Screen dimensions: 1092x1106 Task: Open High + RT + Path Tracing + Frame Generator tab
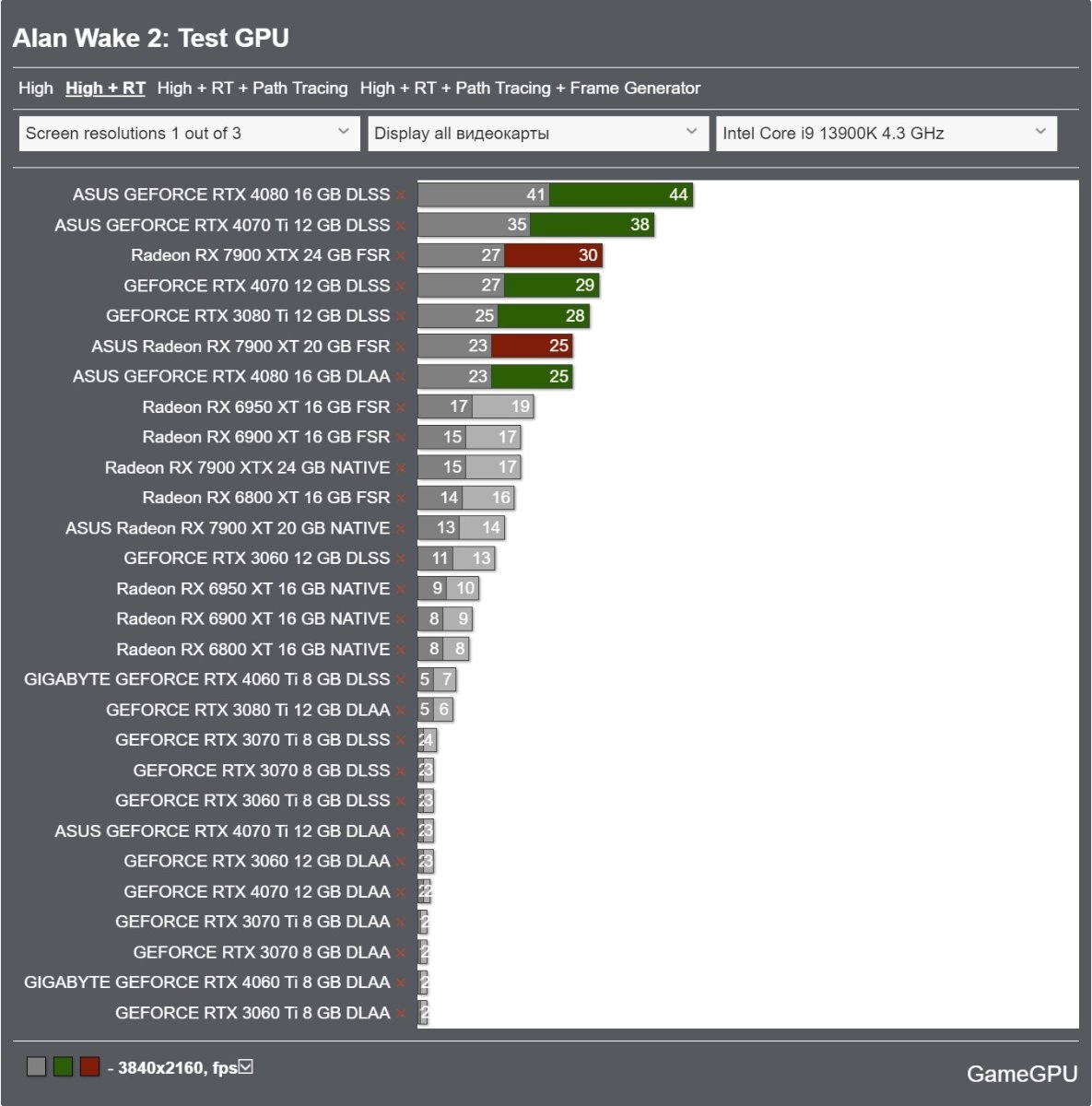click(530, 88)
